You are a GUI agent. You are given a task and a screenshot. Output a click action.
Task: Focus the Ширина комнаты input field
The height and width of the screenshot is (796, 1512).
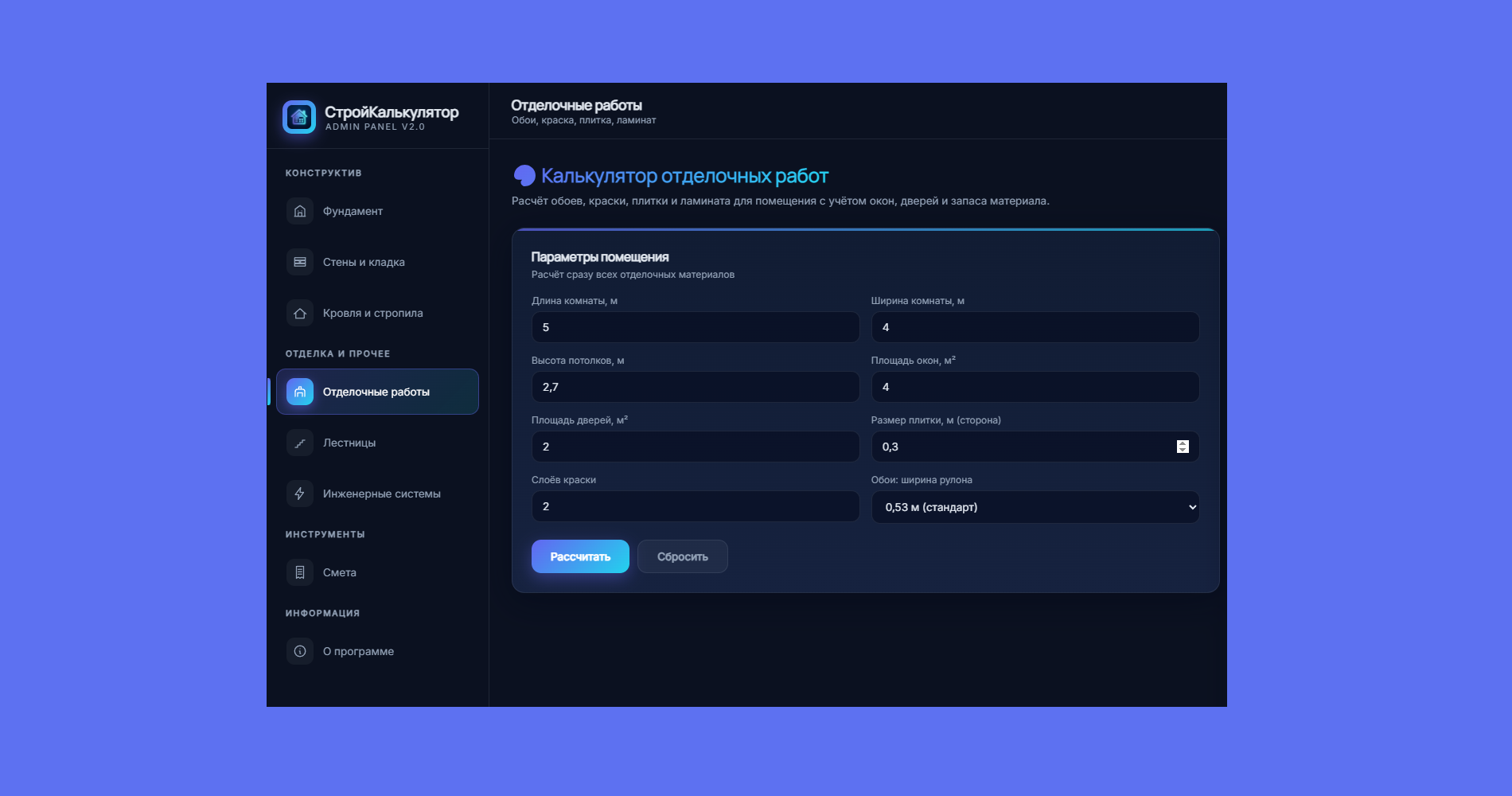point(1035,327)
